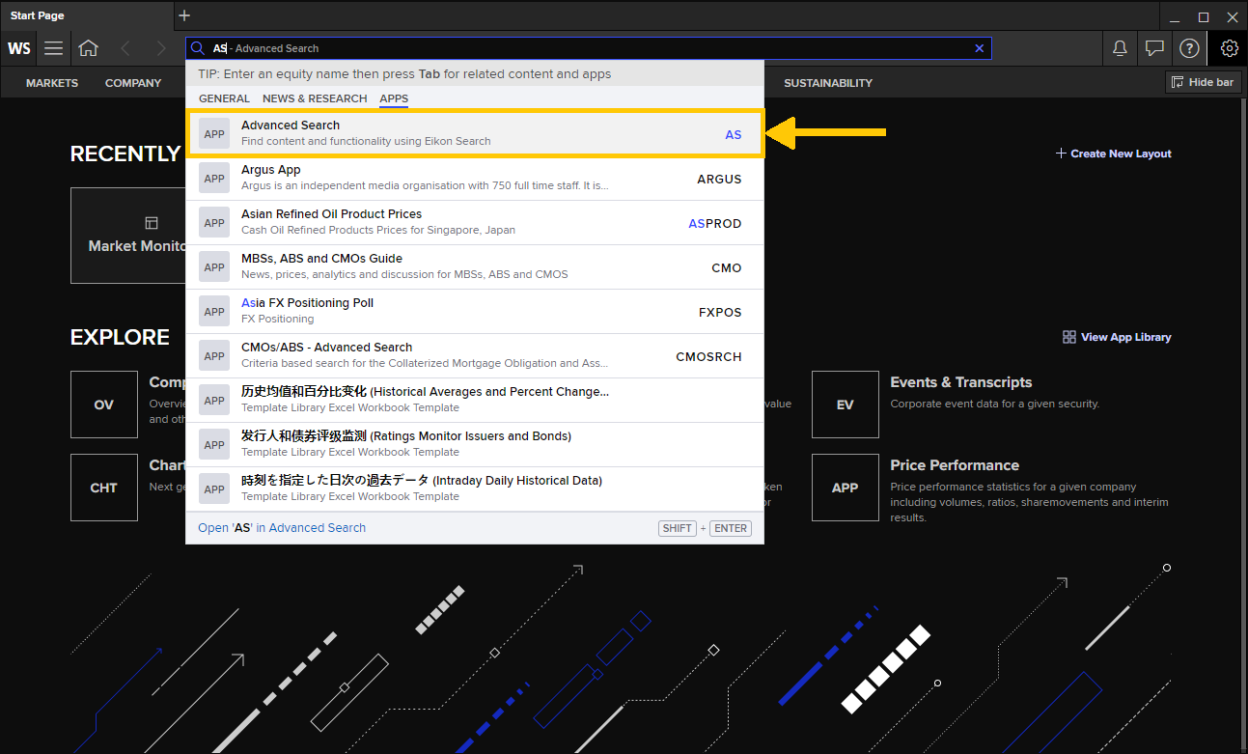1248x754 pixels.
Task: Open the OV Company Overview tile
Action: [104, 404]
